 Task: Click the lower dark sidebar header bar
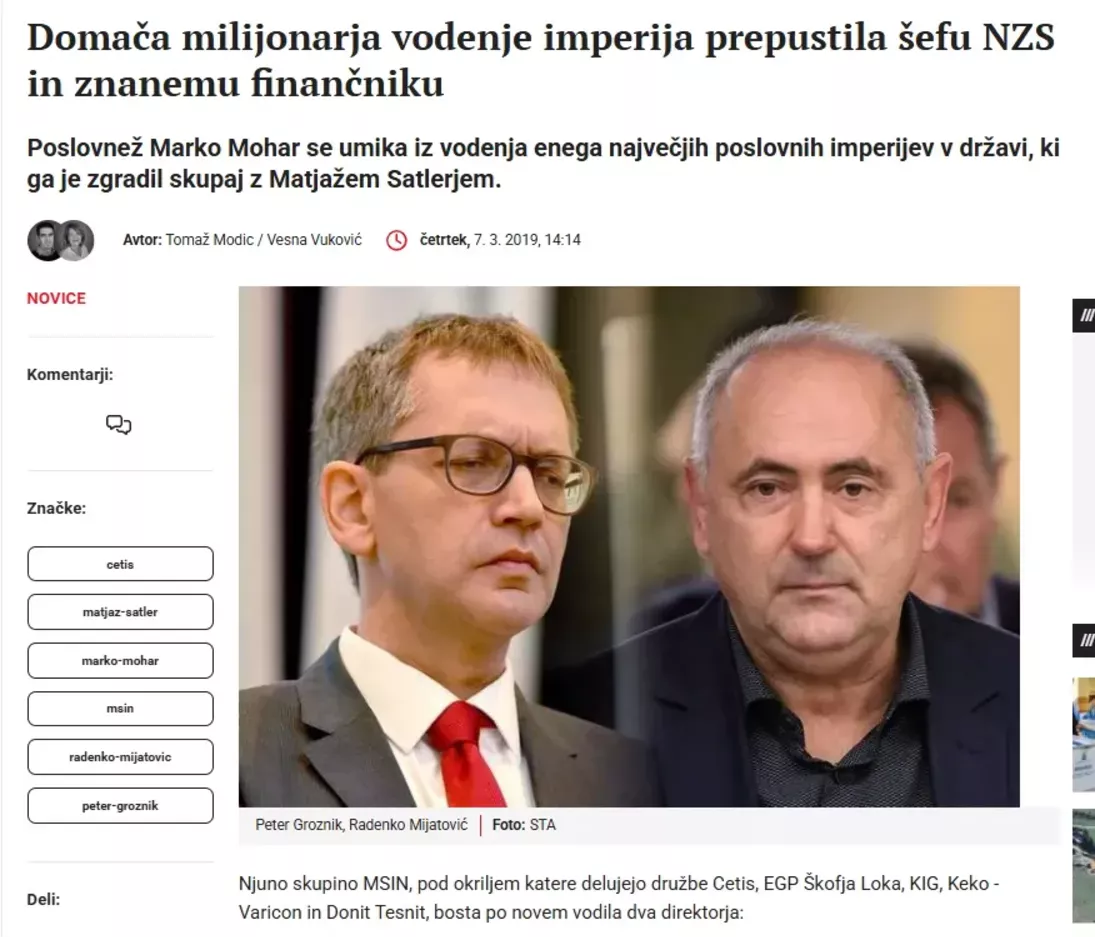click(1084, 640)
